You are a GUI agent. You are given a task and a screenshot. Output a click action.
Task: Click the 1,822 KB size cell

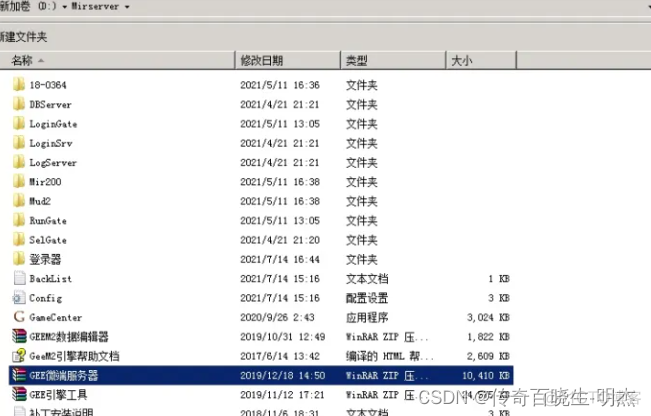[488, 337]
